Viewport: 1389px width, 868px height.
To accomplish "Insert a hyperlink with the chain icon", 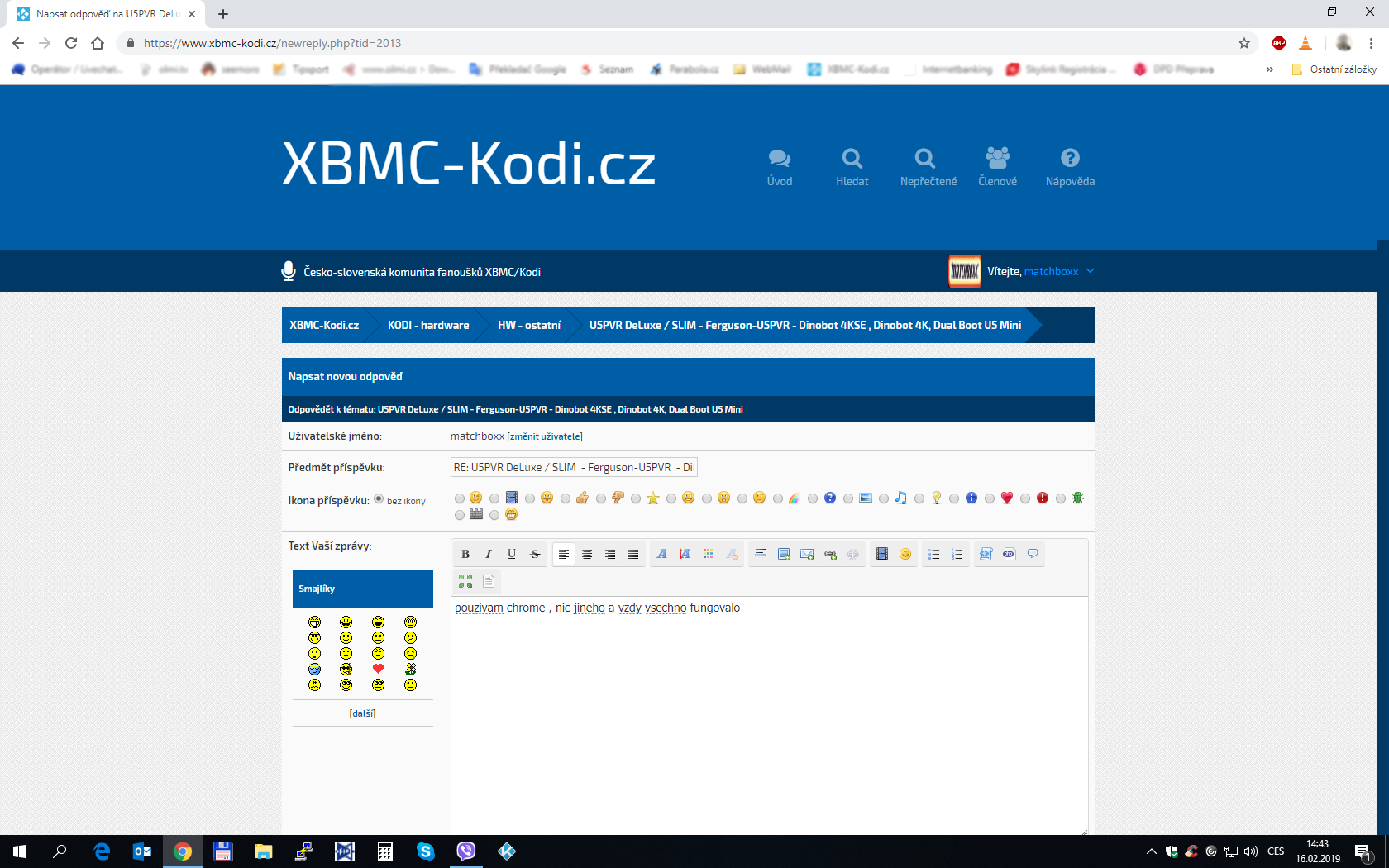I will point(830,554).
